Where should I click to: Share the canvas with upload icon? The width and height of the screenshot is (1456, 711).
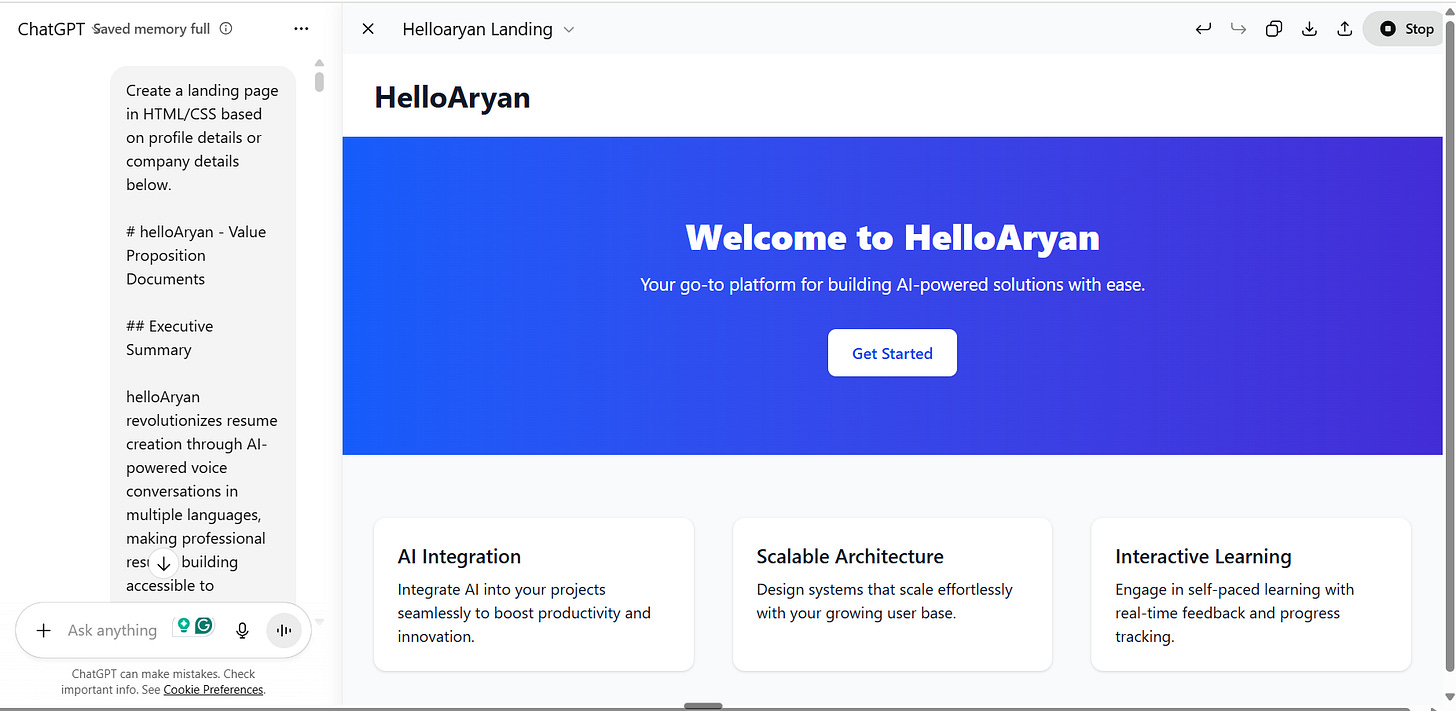[1344, 29]
